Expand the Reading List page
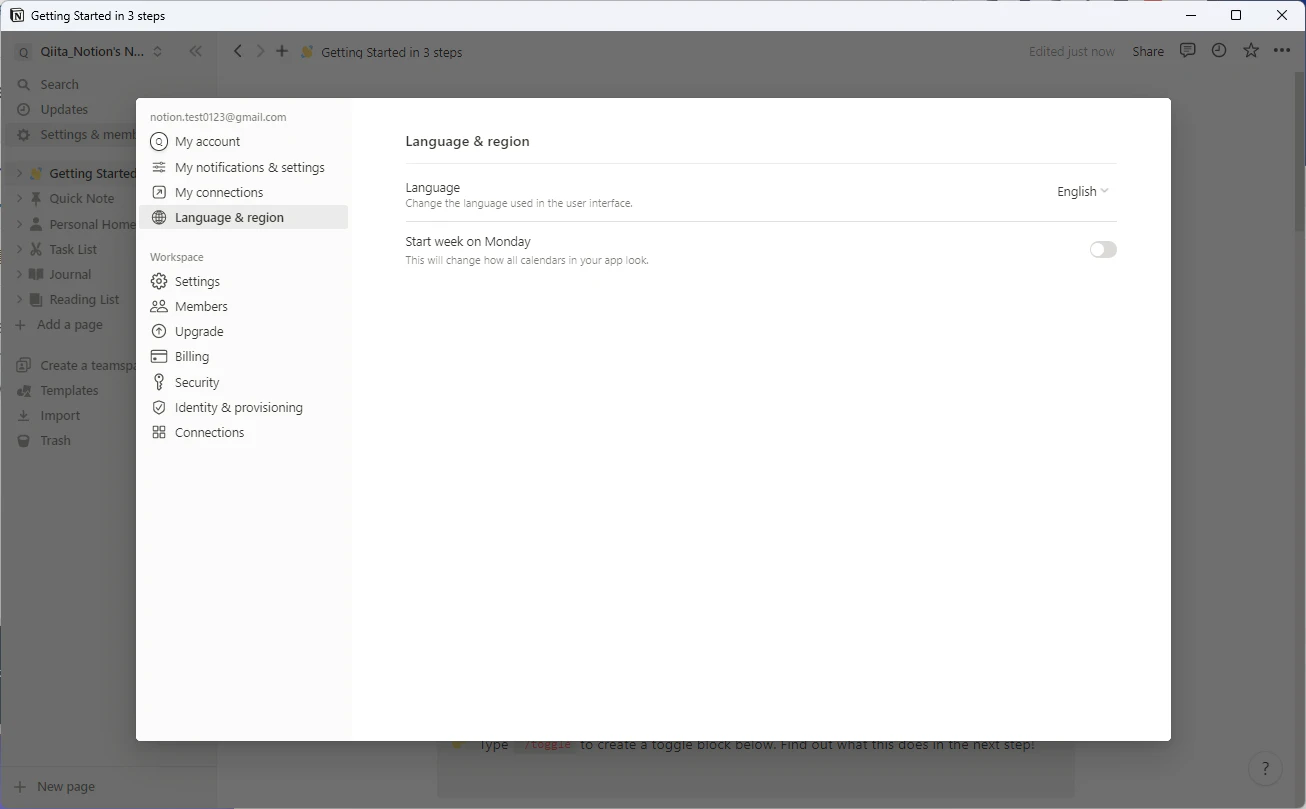The width and height of the screenshot is (1306, 809). (19, 299)
